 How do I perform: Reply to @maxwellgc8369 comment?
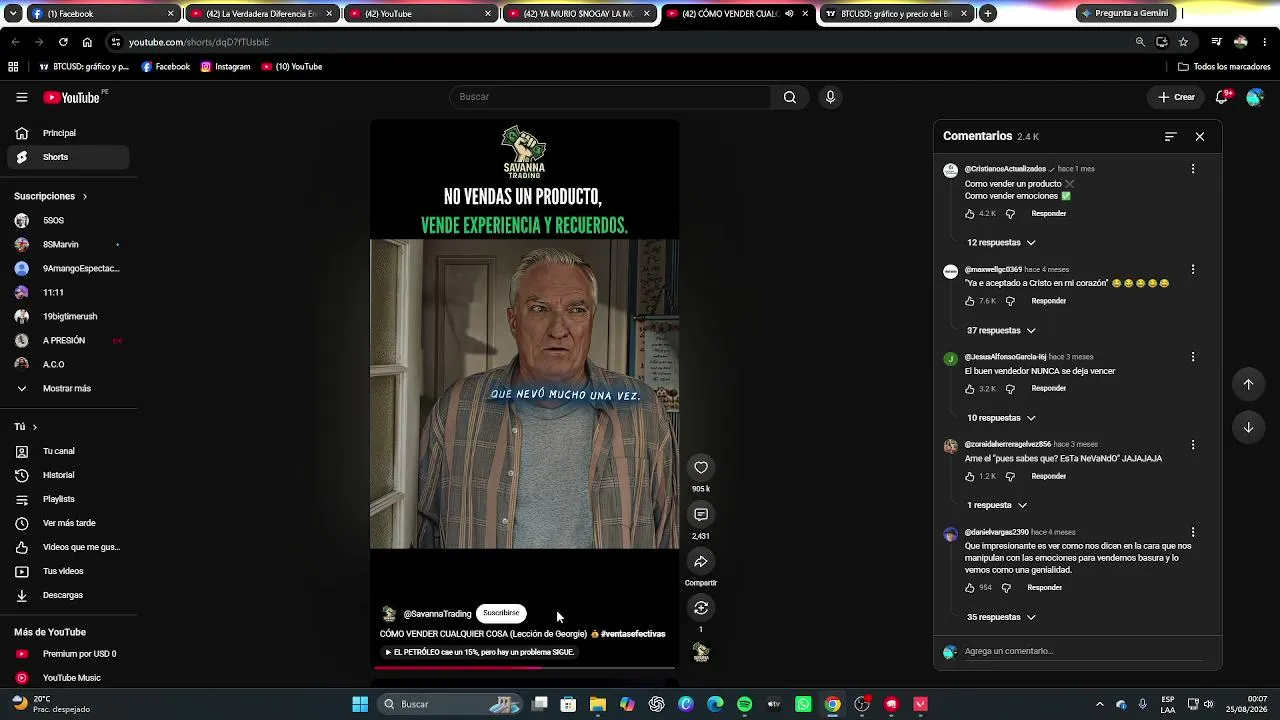click(1049, 301)
